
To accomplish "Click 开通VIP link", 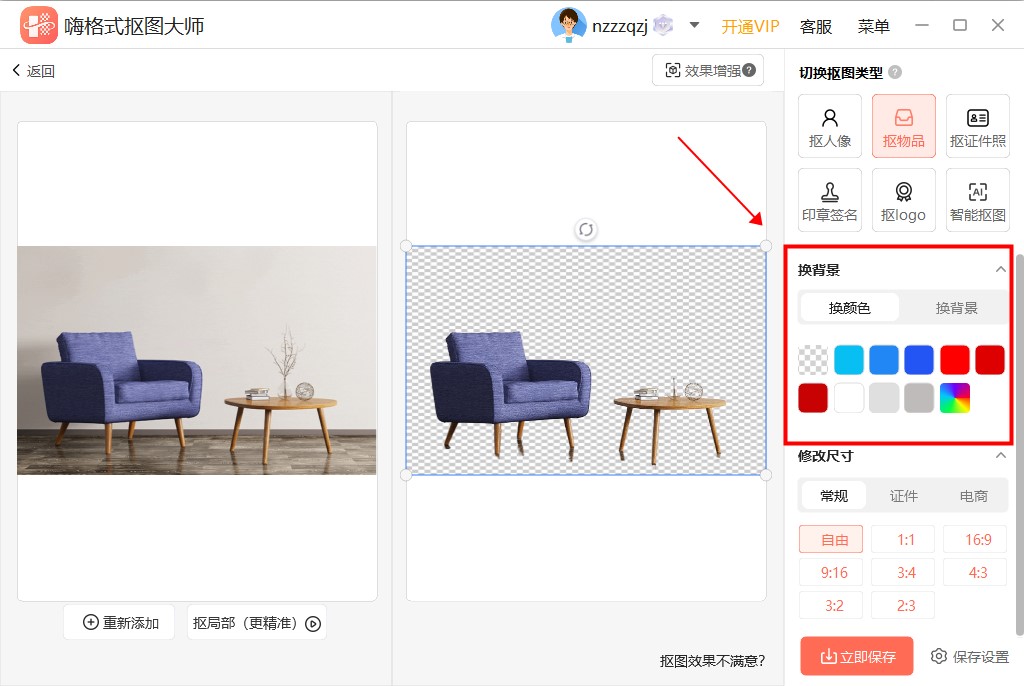I will (x=750, y=26).
